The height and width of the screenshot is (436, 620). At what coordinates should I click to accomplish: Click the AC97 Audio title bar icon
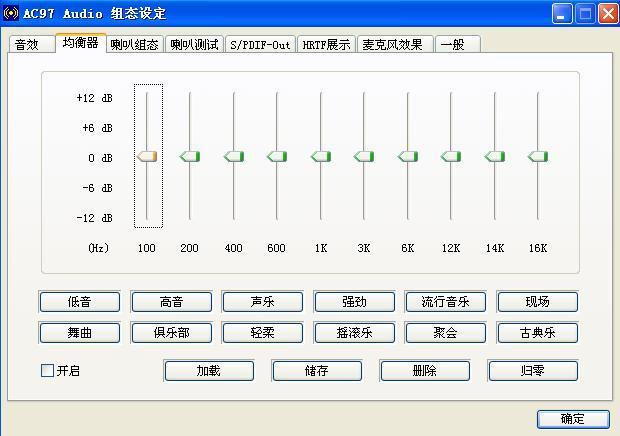[10, 13]
